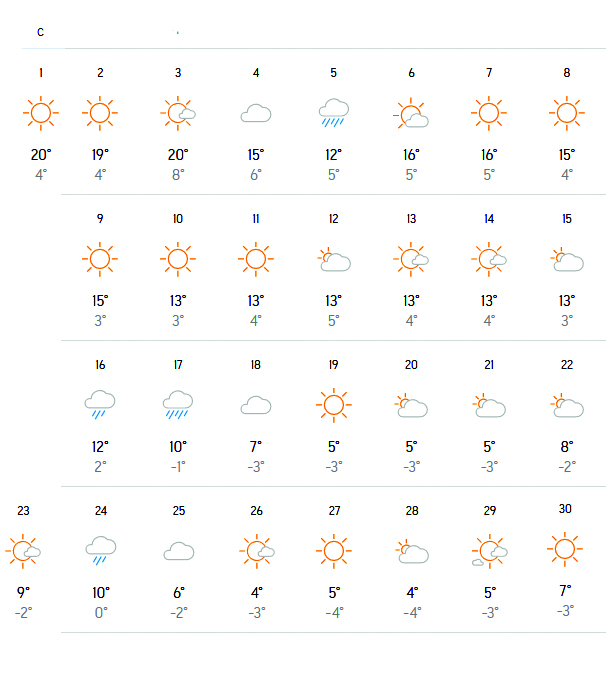The height and width of the screenshot is (674, 615).
Task: Click the cloudy icon for day 4
Action: click(256, 114)
